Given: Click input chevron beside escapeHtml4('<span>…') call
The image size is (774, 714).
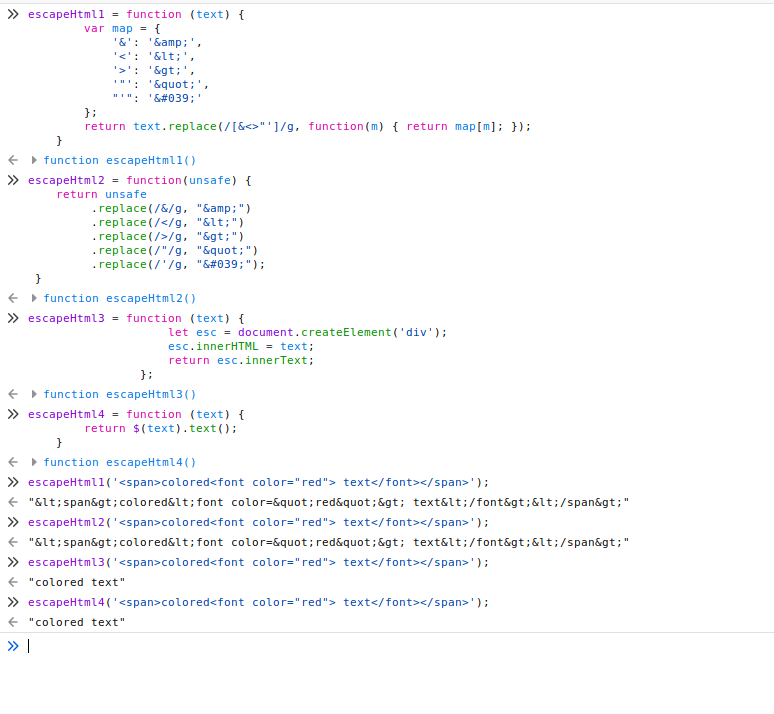Looking at the screenshot, I should [13, 602].
